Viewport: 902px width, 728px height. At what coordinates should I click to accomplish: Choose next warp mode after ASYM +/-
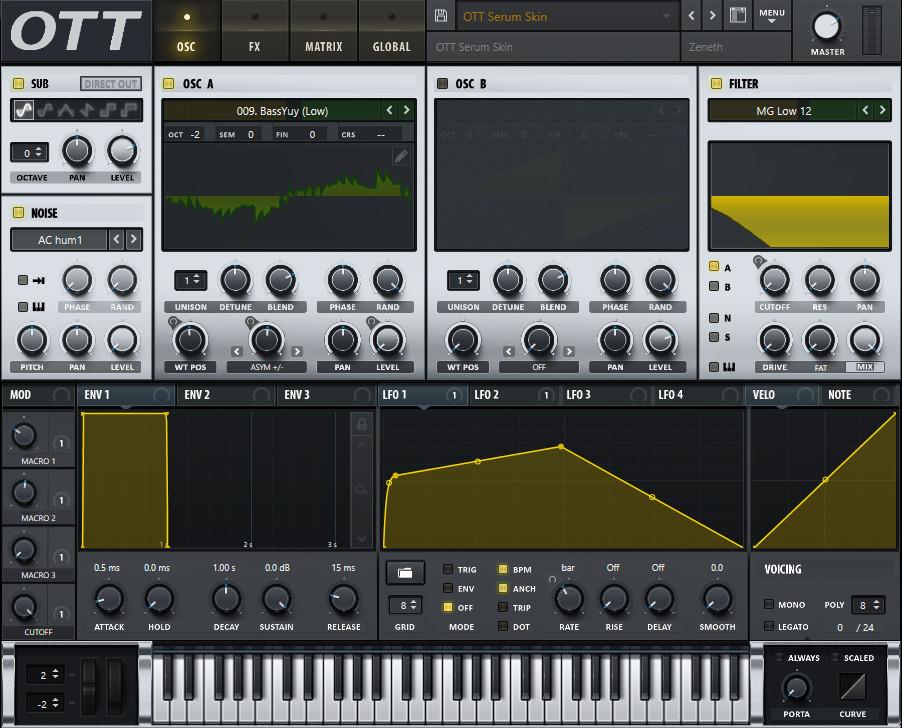pos(297,351)
